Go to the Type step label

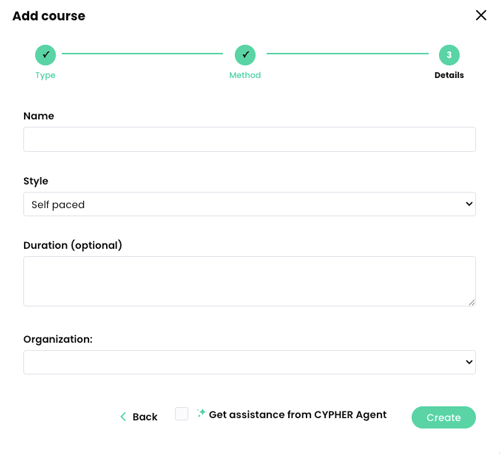pos(45,75)
